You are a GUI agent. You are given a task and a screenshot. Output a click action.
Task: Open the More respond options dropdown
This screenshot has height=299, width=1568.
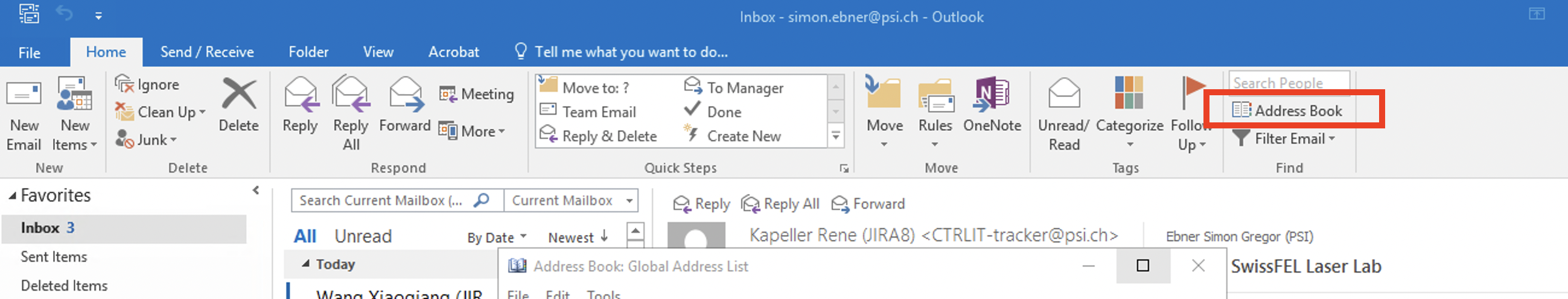tap(472, 131)
